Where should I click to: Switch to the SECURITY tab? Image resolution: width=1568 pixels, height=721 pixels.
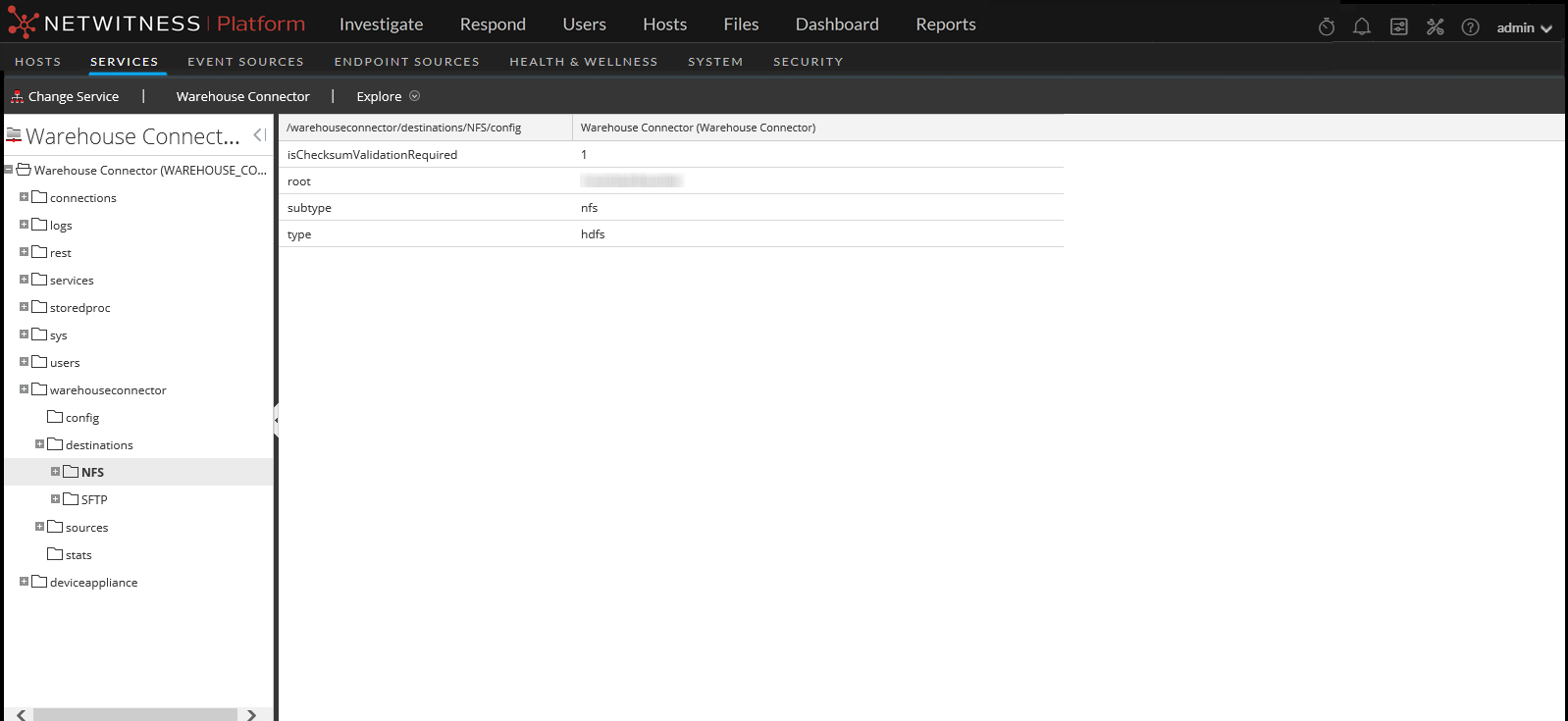pos(808,61)
